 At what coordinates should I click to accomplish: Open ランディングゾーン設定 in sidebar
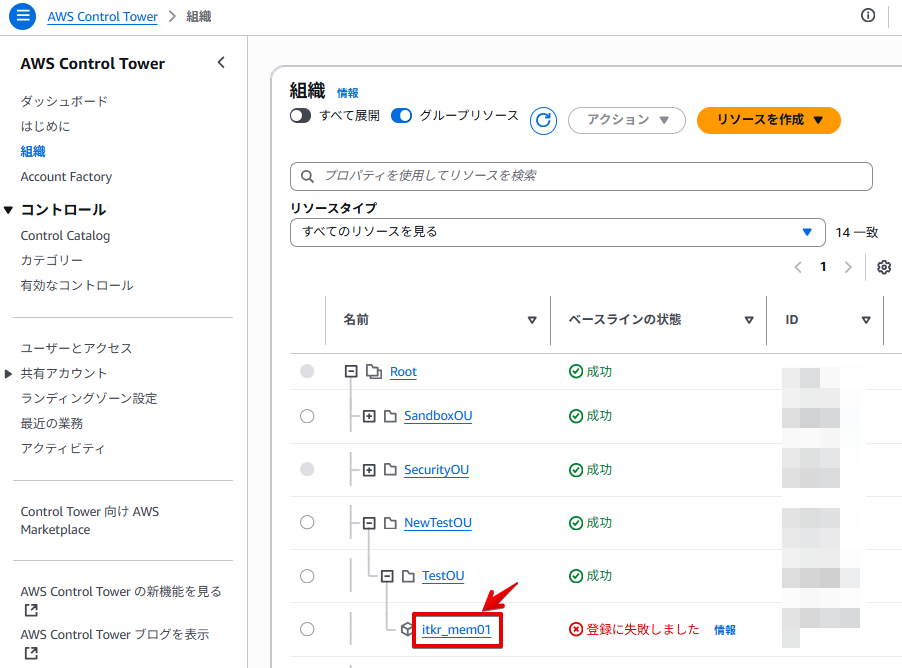click(x=89, y=398)
